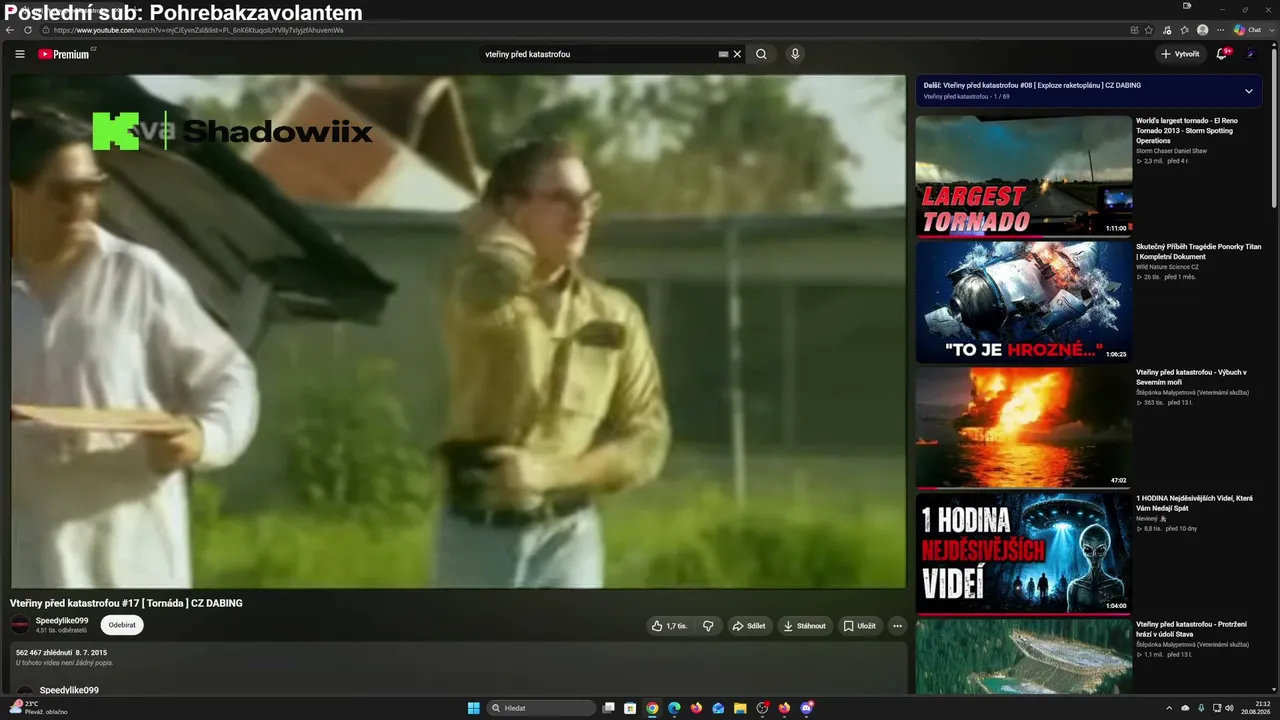Switch to Microsoft Edge on the taskbar
Viewport: 1280px width, 720px height.
pos(674,708)
